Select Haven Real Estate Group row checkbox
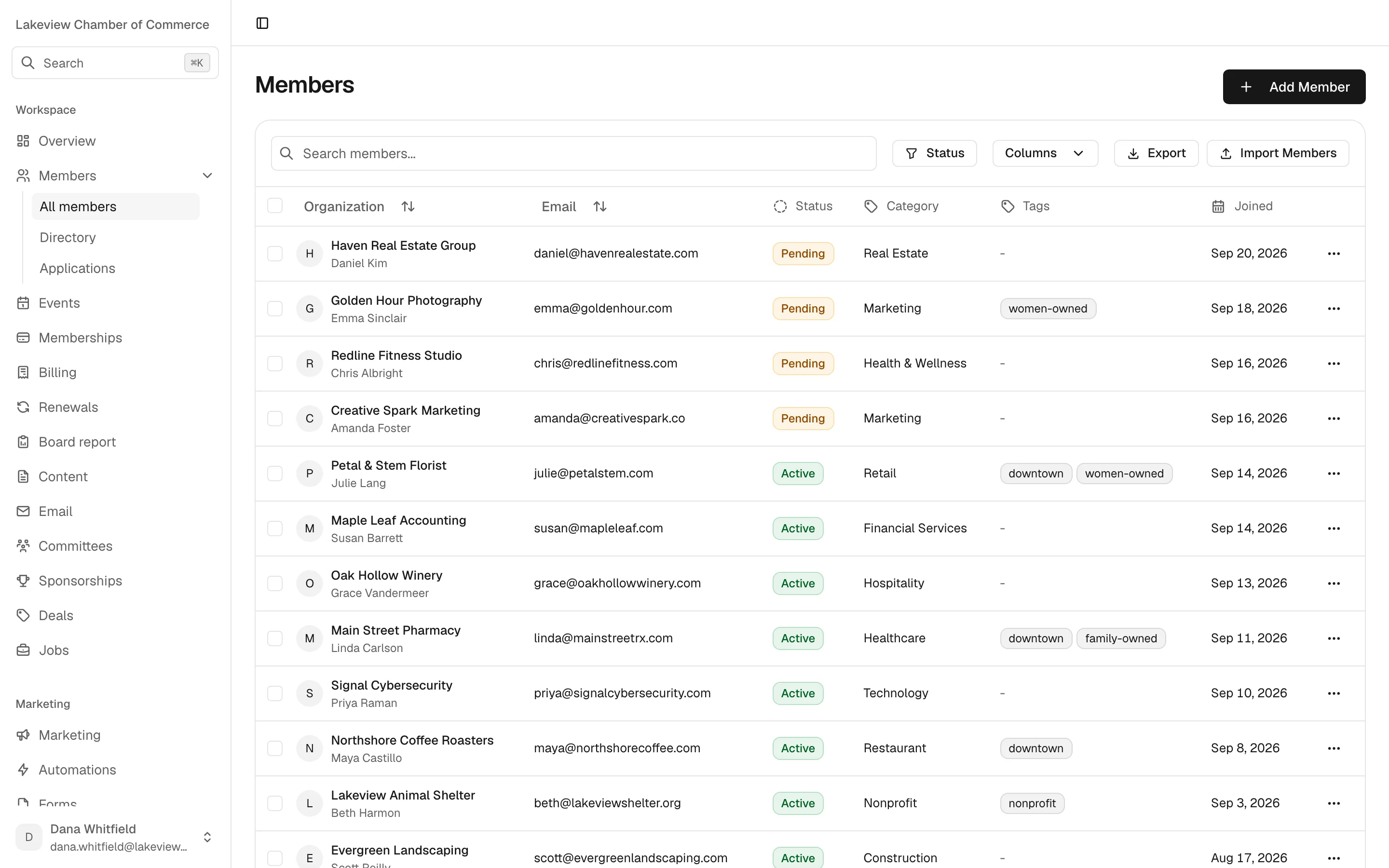 tap(275, 254)
